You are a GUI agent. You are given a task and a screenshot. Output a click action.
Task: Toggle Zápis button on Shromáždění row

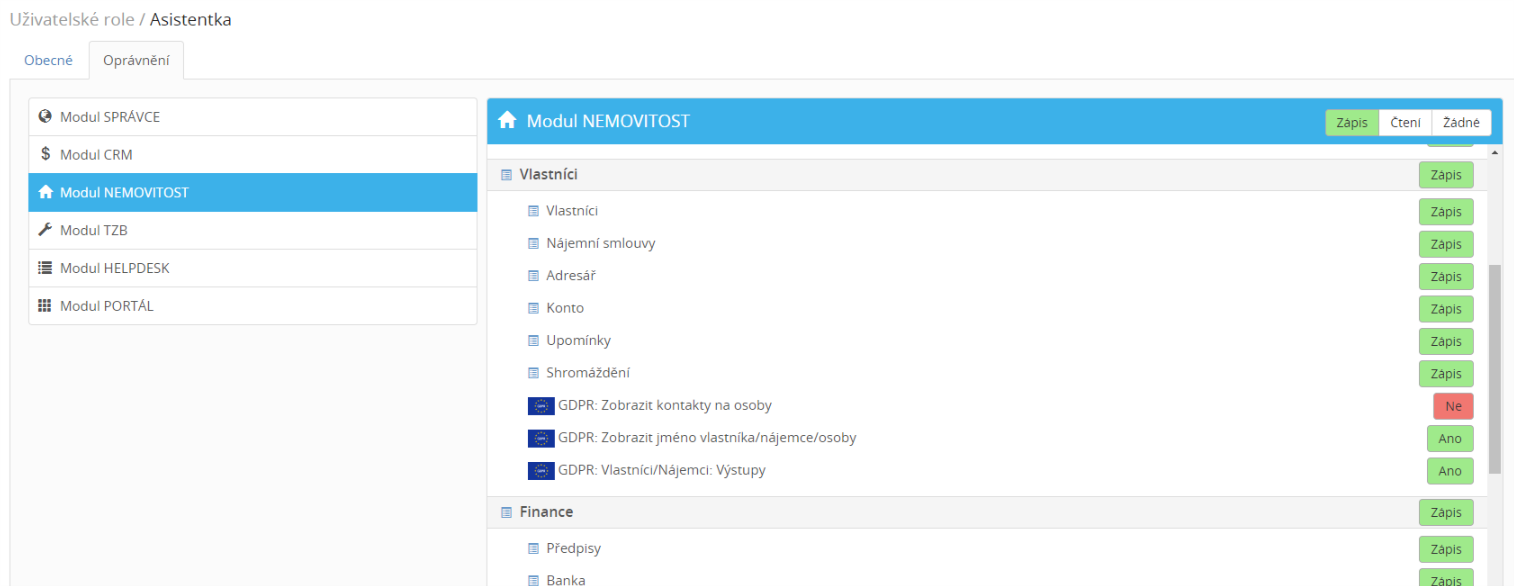click(x=1446, y=373)
